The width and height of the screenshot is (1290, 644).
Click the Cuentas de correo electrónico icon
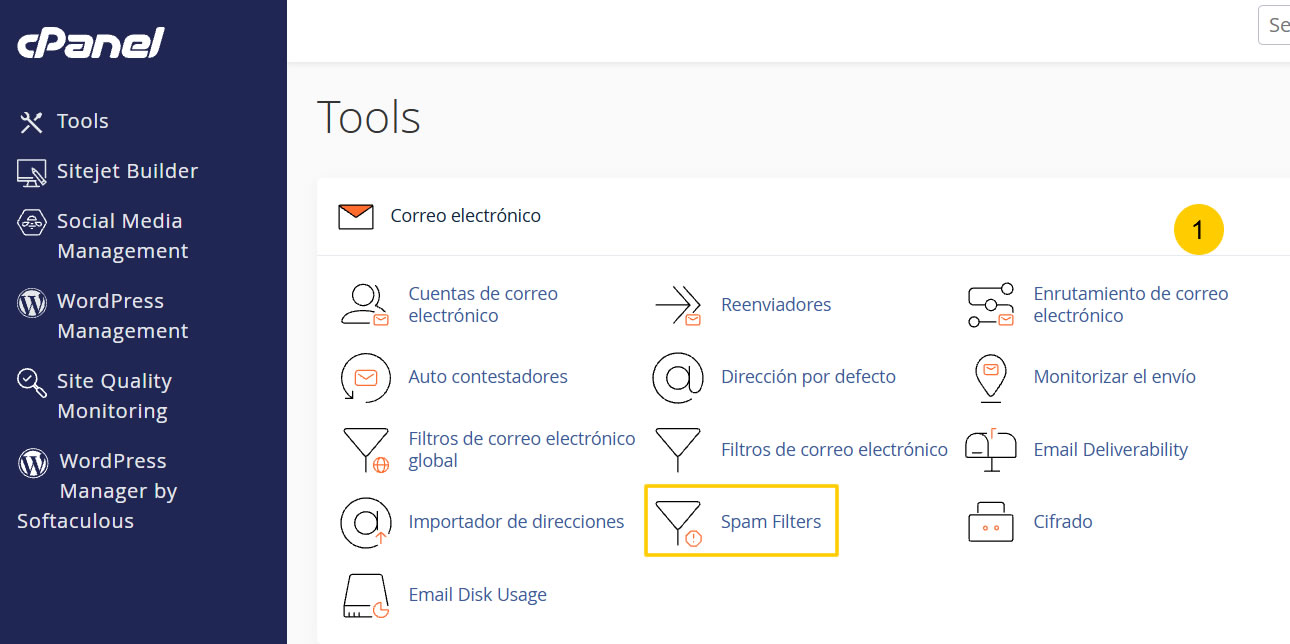coord(365,305)
